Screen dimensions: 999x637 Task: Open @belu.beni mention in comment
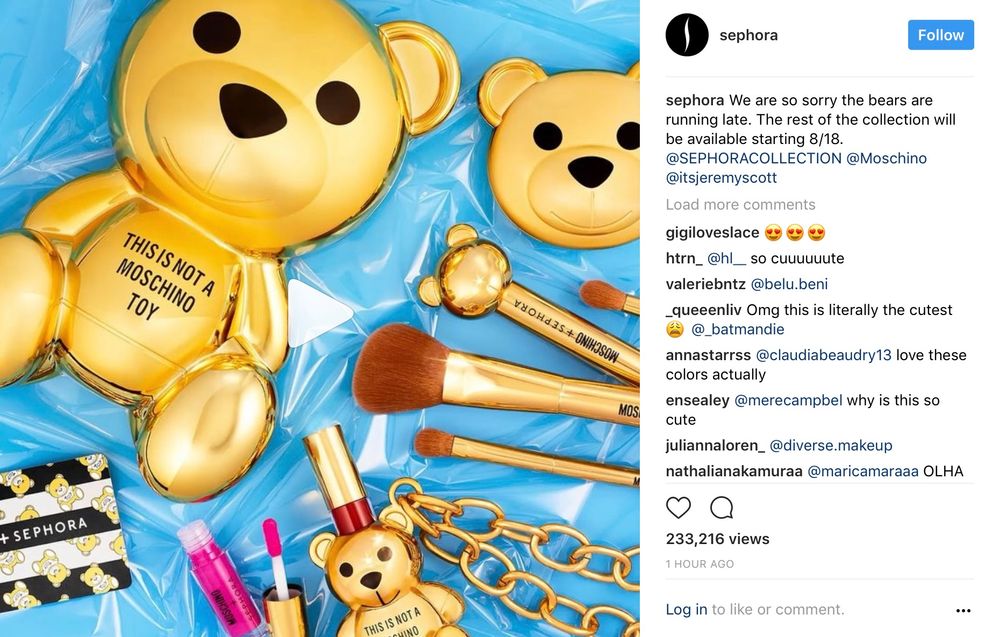(x=789, y=284)
